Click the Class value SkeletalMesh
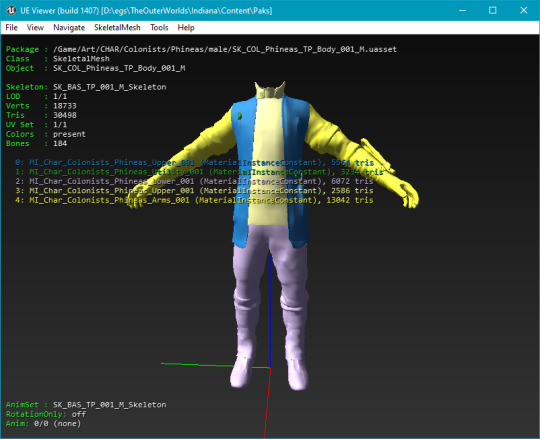 pyautogui.click(x=81, y=59)
